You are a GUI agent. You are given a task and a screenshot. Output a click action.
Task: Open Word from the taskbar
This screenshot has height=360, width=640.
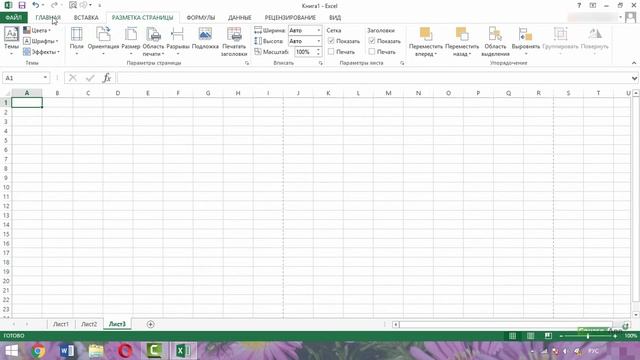(x=67, y=351)
